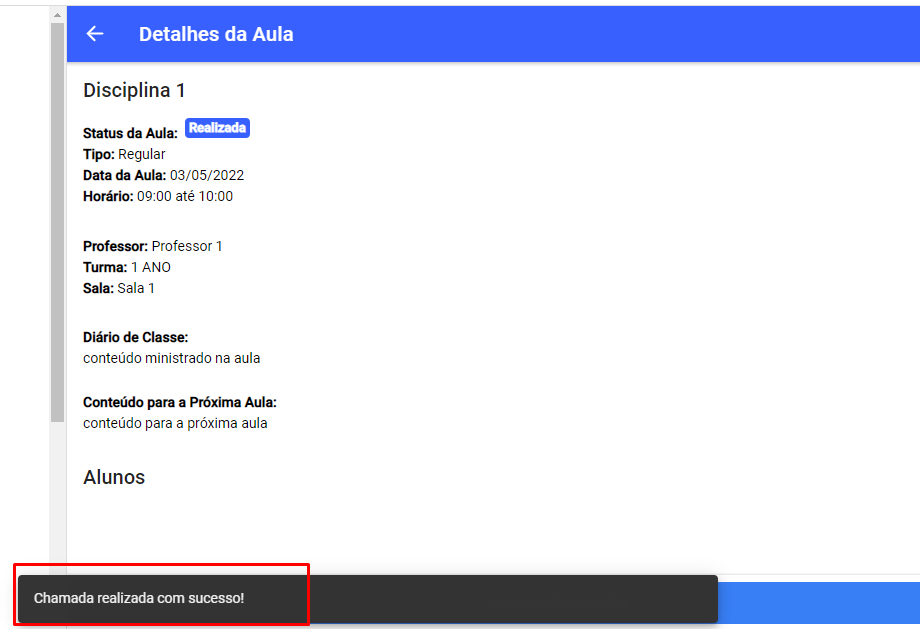
Task: Click the Tipo value Regular
Action: point(142,154)
